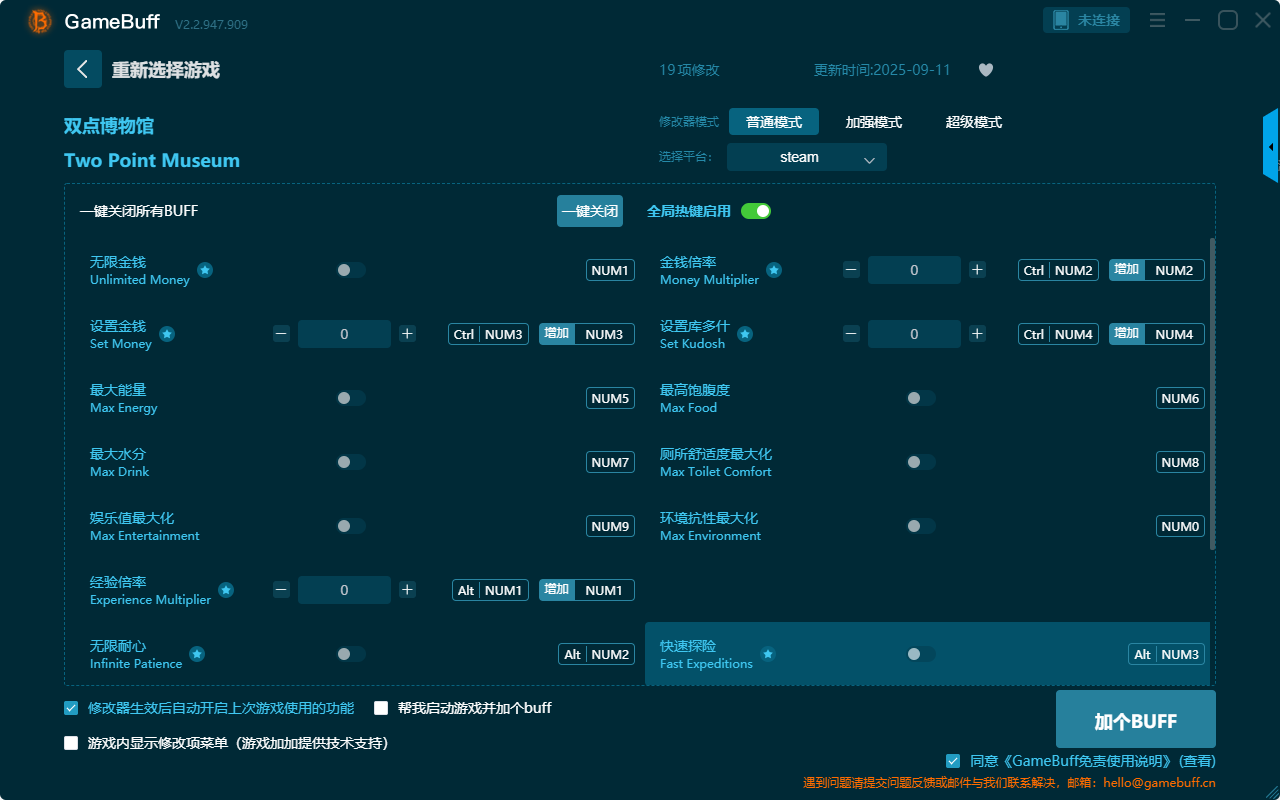1280x800 pixels.
Task: Click the phone not-connected icon button
Action: pos(1087,20)
